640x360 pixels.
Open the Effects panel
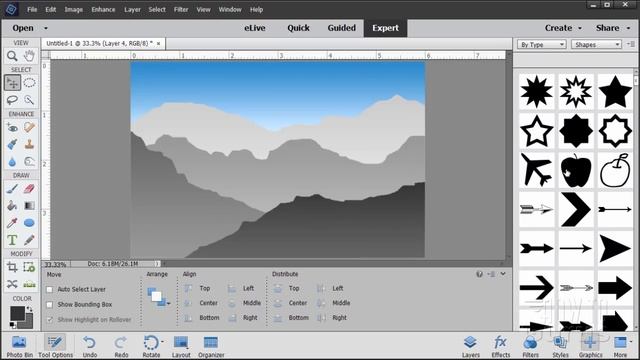[x=500, y=346]
